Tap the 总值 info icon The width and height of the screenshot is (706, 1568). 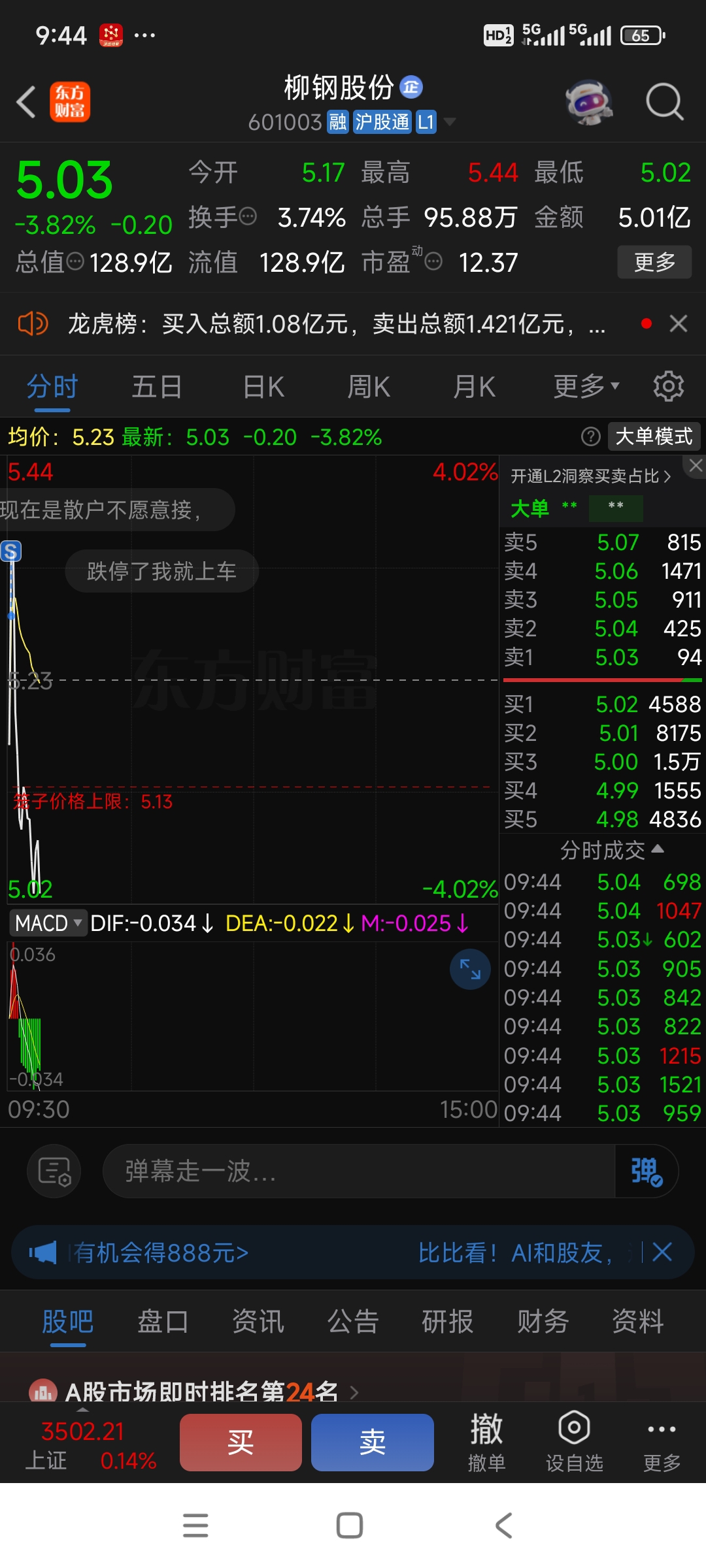pyautogui.click(x=76, y=262)
